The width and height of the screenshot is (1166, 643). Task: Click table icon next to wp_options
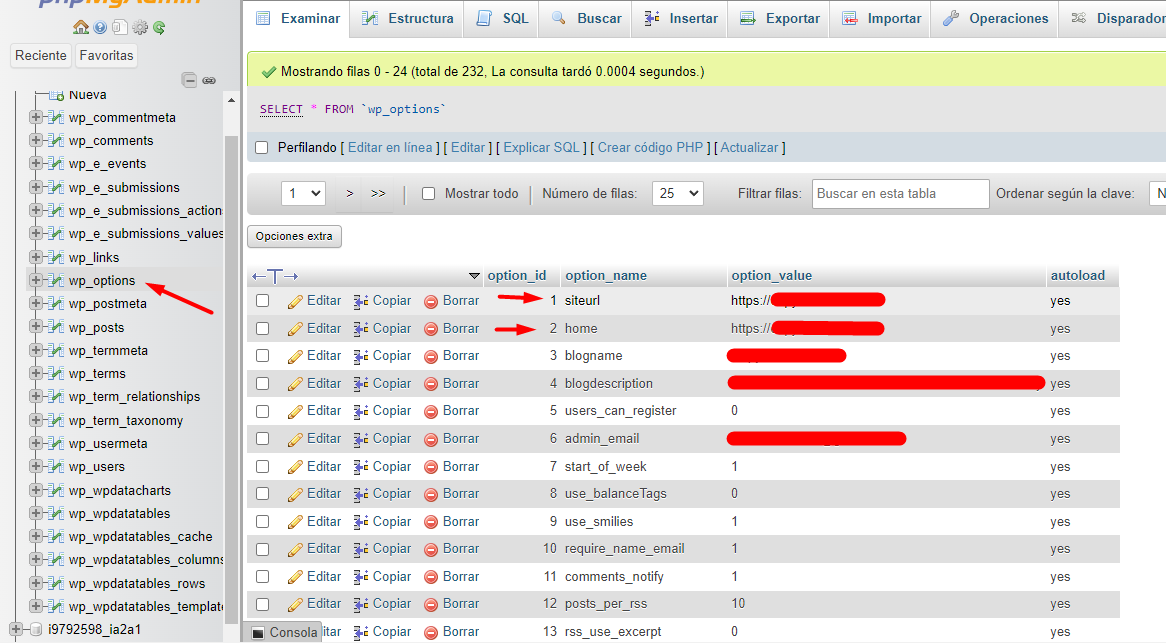[x=56, y=280]
